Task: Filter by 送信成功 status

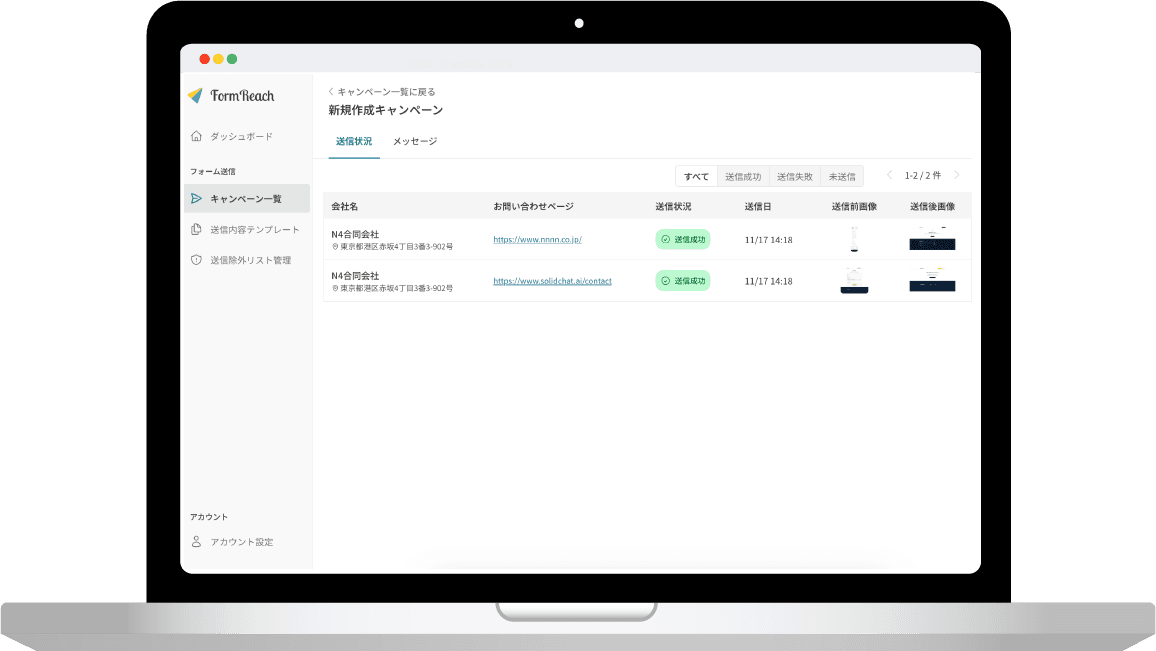Action: [742, 177]
